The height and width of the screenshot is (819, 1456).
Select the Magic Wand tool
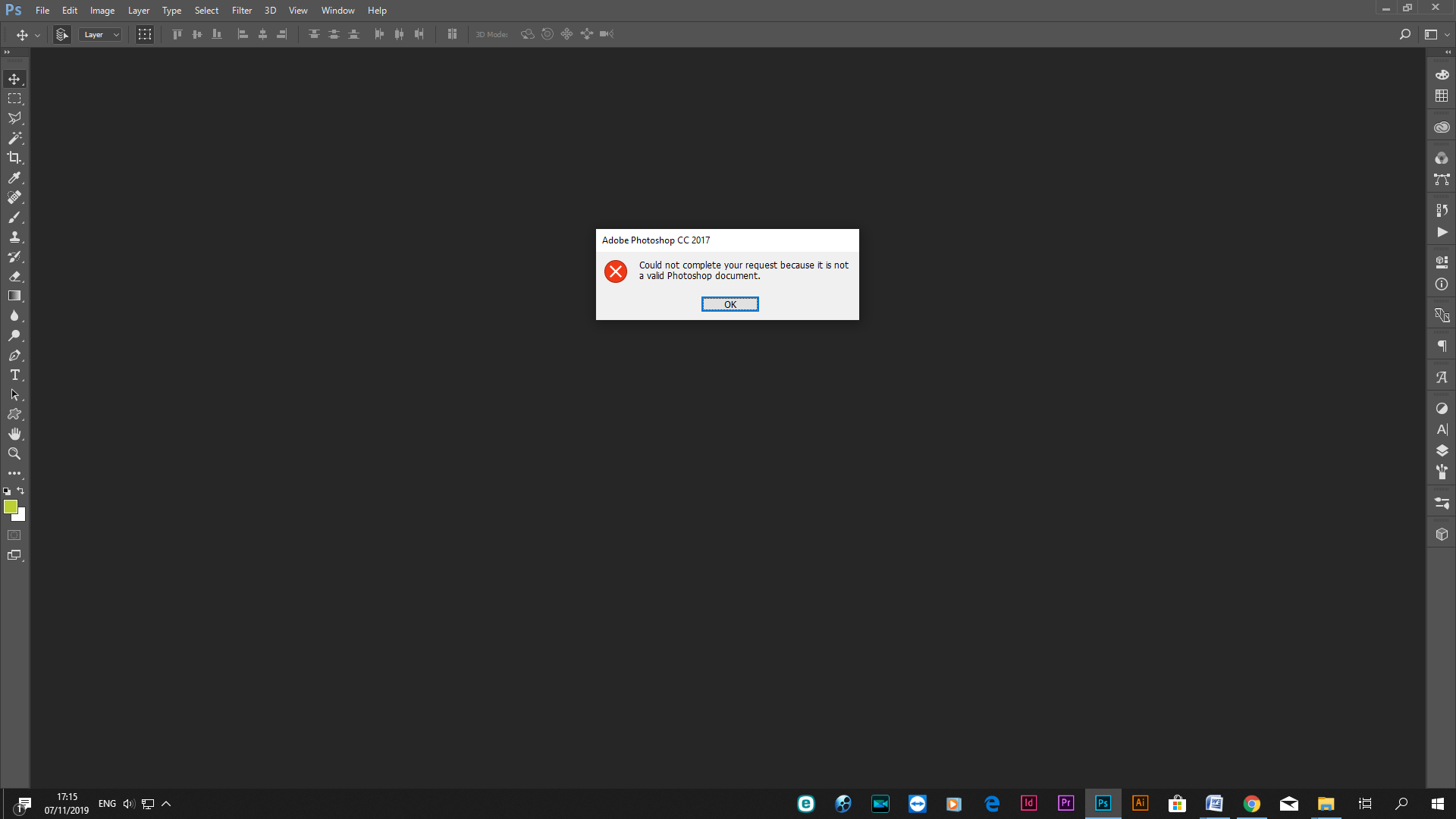pos(14,138)
